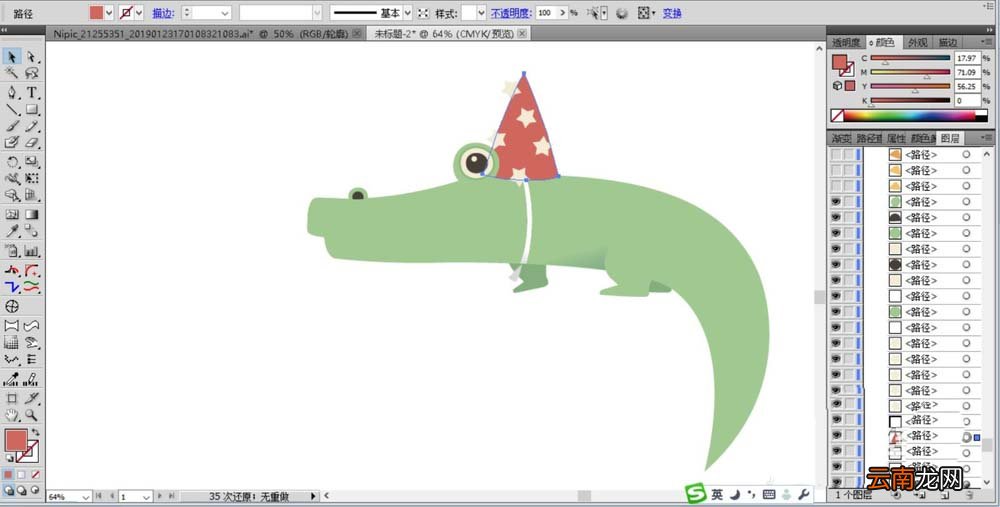Image resolution: width=1000 pixels, height=507 pixels.
Task: Toggle lock on dark semicircle path layer
Action: point(849,217)
